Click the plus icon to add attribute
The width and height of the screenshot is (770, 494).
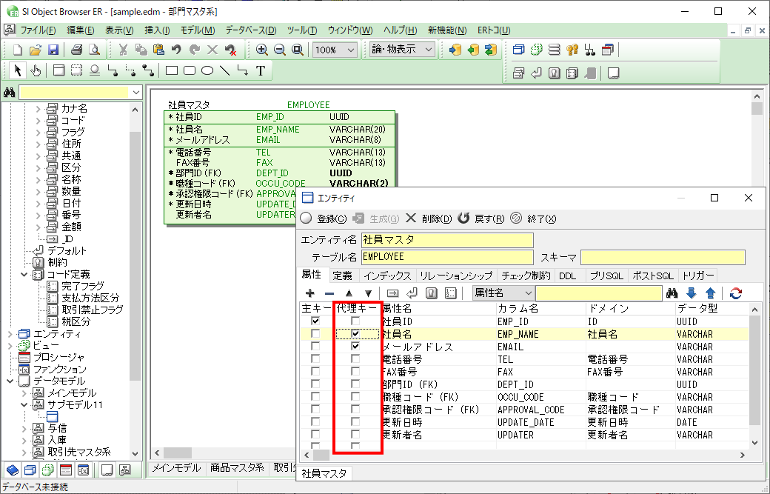click(x=310, y=293)
